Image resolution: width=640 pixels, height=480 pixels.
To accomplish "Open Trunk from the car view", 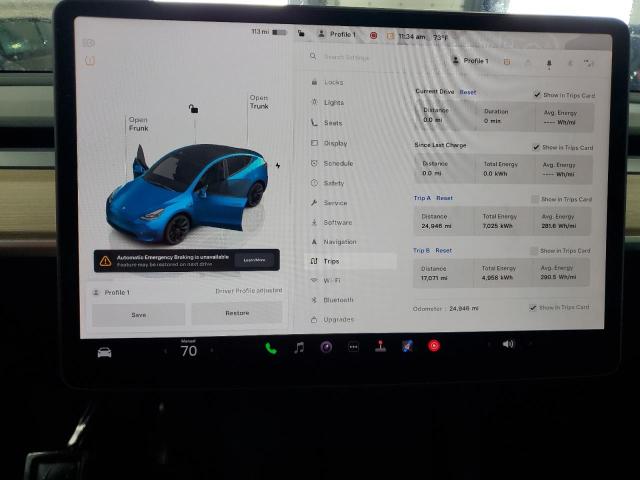I will [259, 102].
